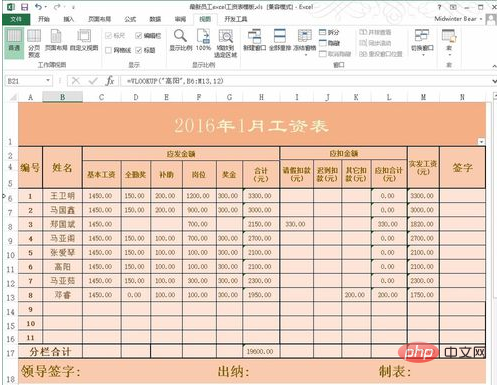The image size is (497, 385).
Task: Select column B header
Action: pyautogui.click(x=62, y=97)
